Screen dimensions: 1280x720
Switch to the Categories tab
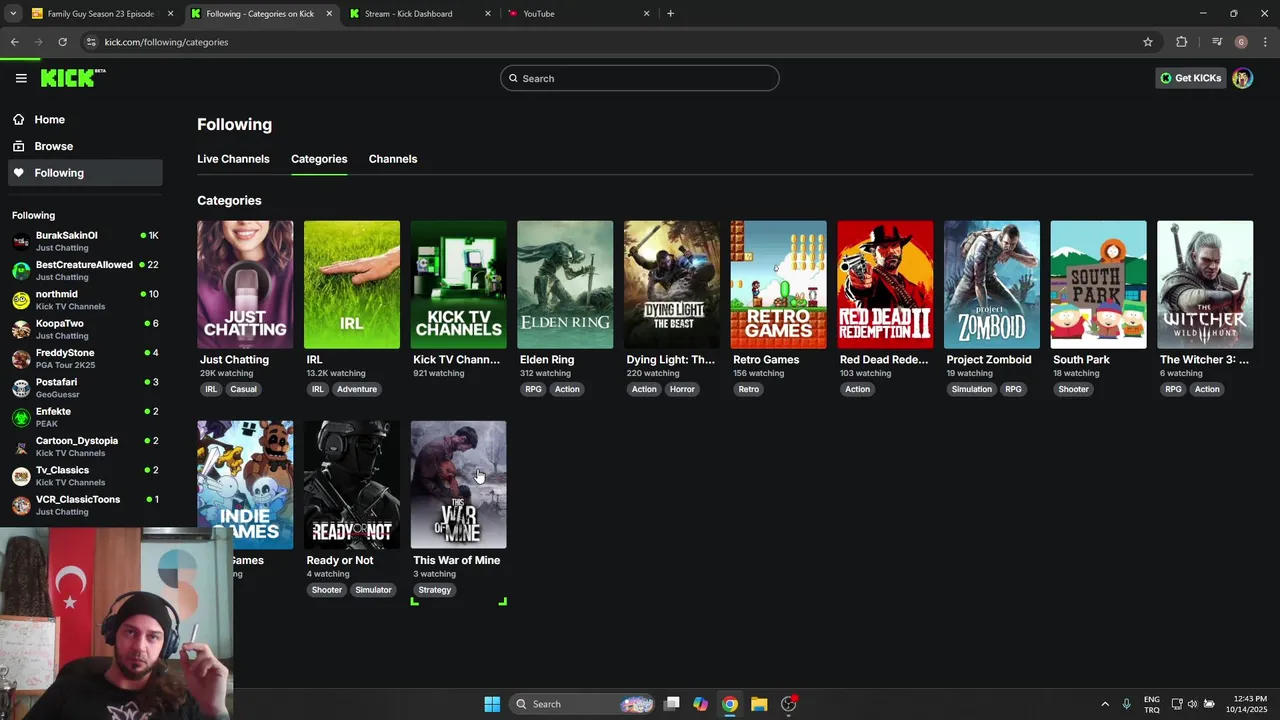[319, 159]
